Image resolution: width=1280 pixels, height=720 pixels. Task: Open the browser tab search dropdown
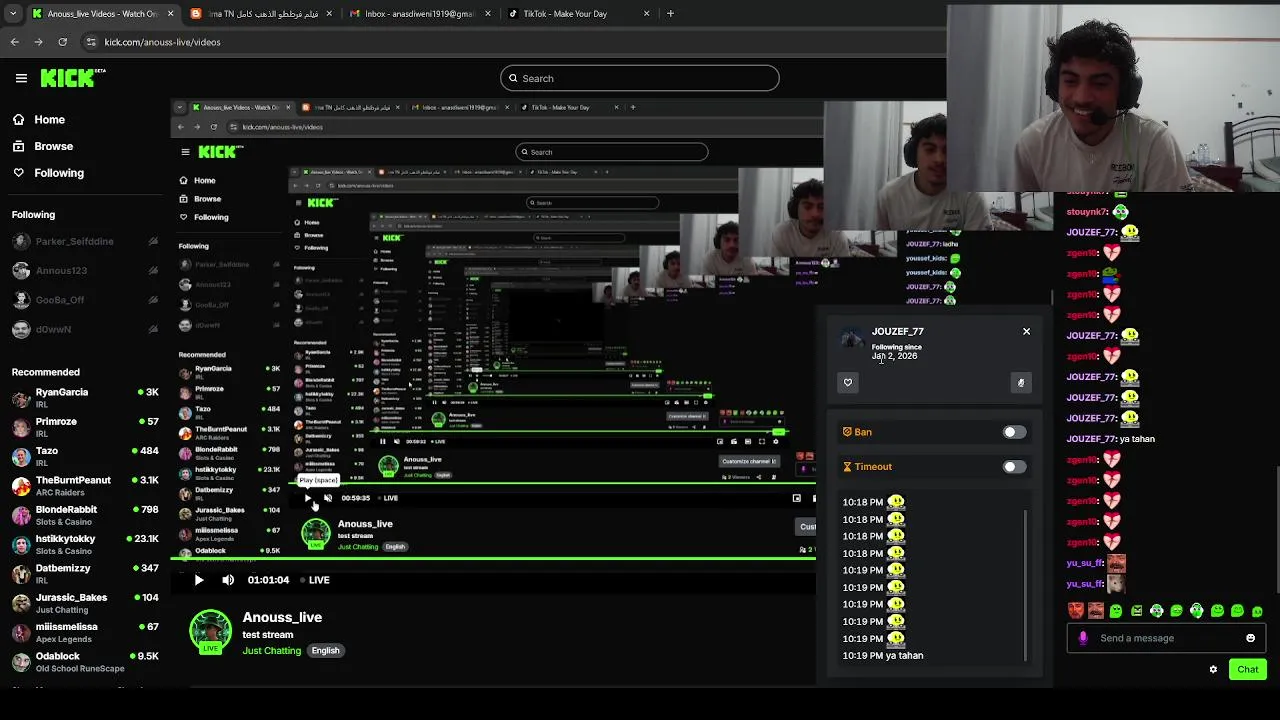point(12,14)
